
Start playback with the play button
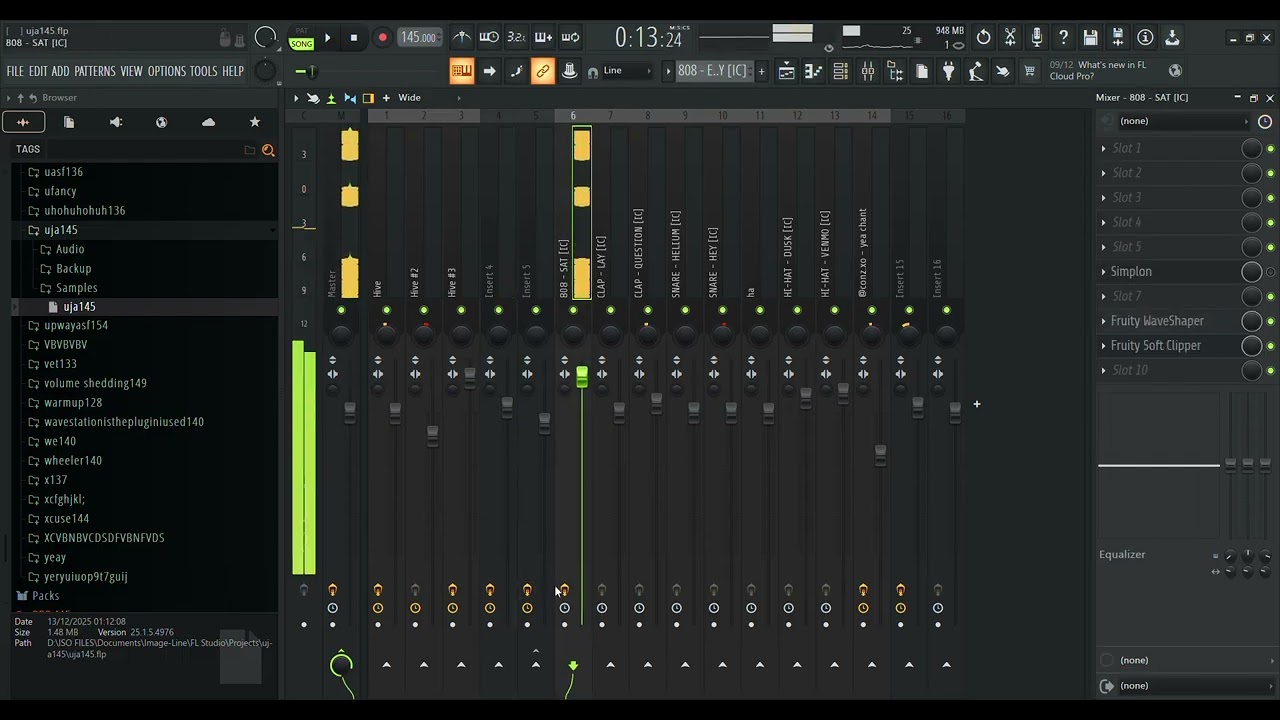(327, 38)
